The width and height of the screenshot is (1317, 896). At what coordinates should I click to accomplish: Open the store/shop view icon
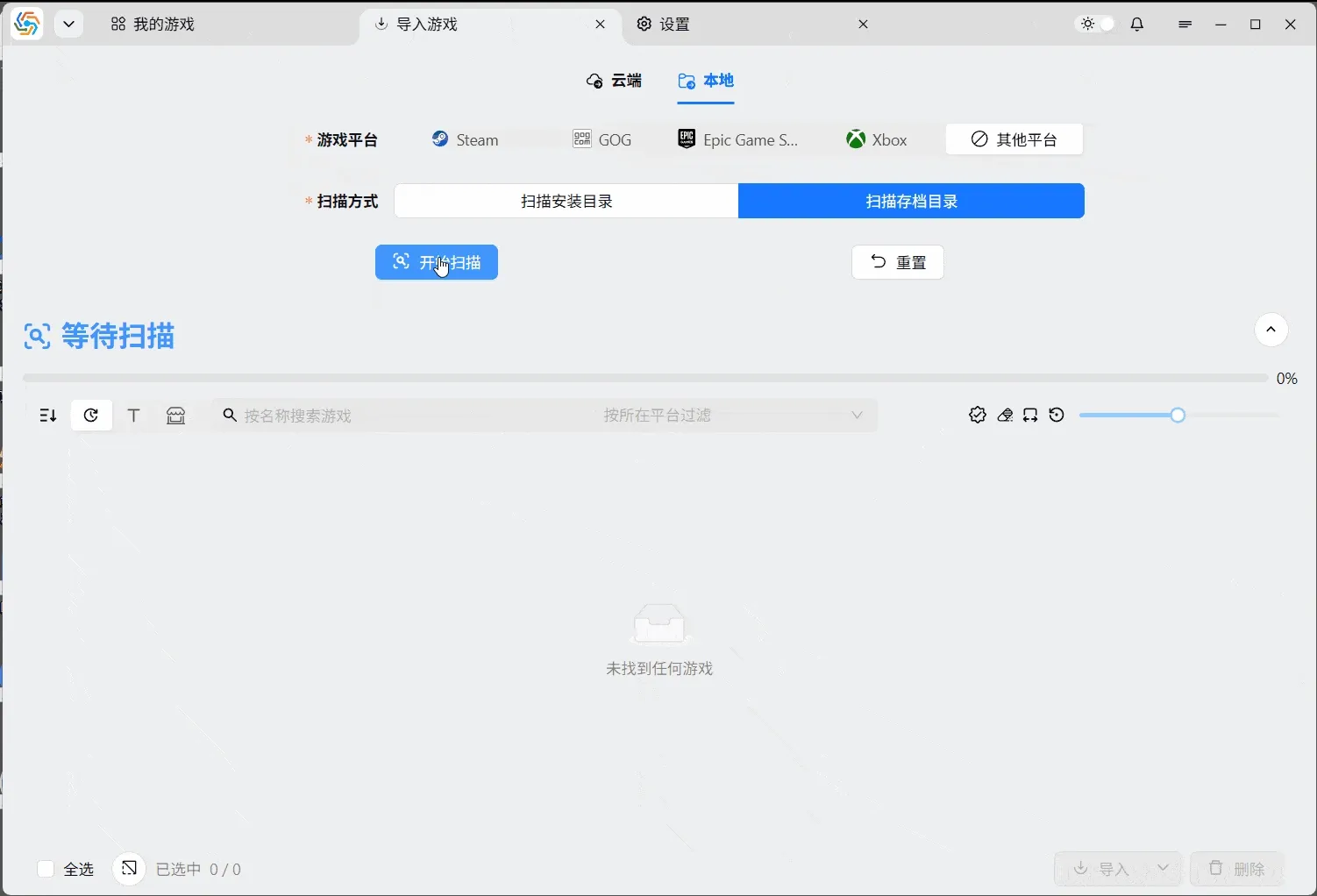[176, 415]
